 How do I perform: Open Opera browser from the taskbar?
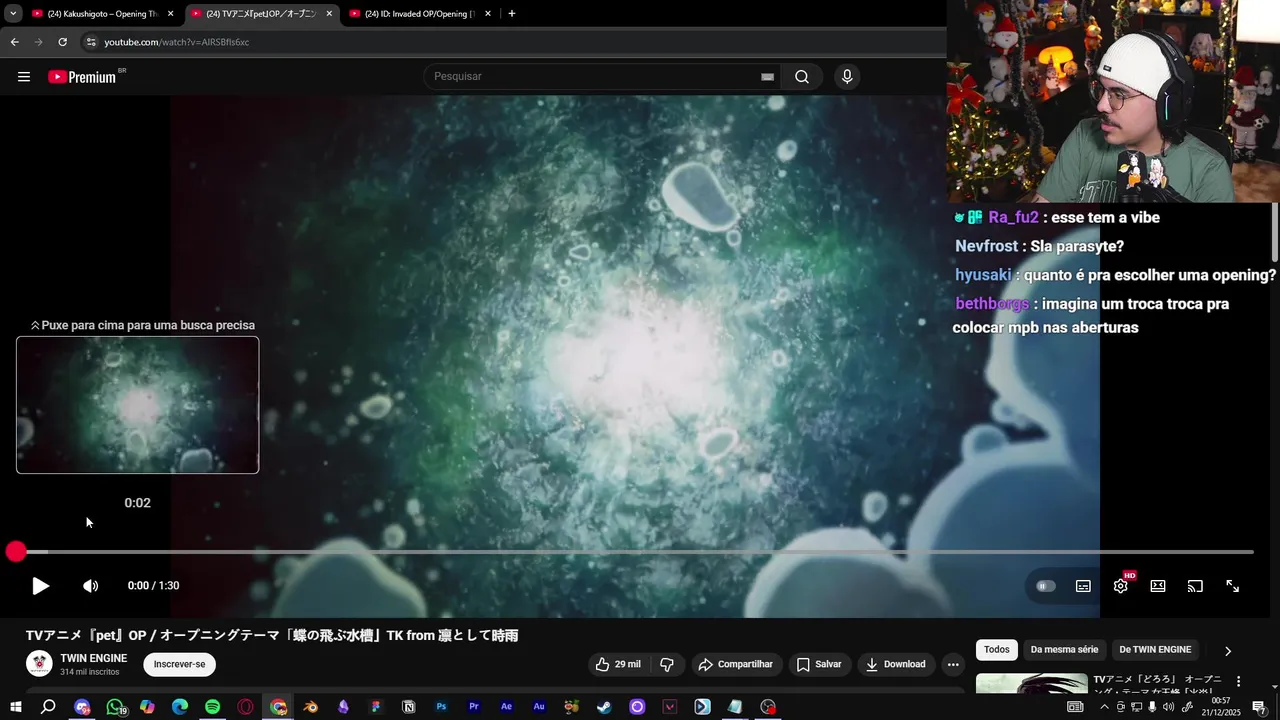[246, 707]
